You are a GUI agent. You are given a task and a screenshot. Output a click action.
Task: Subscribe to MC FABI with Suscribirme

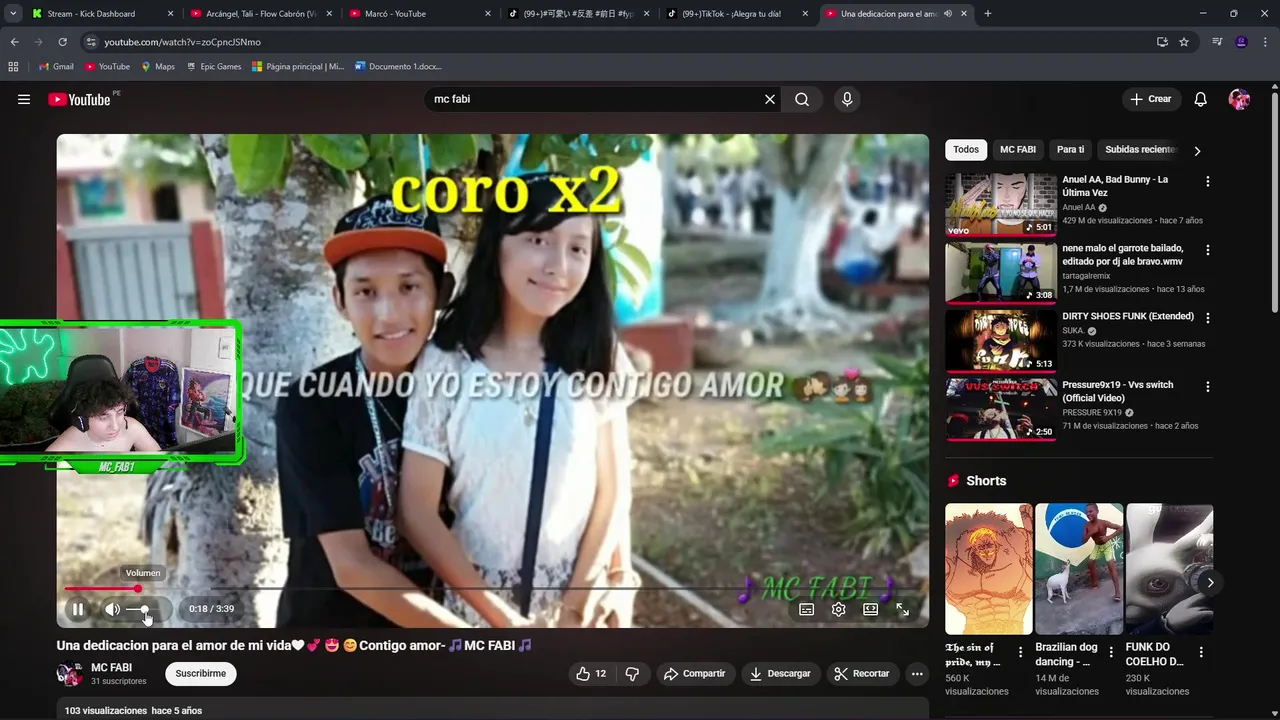pyautogui.click(x=201, y=674)
